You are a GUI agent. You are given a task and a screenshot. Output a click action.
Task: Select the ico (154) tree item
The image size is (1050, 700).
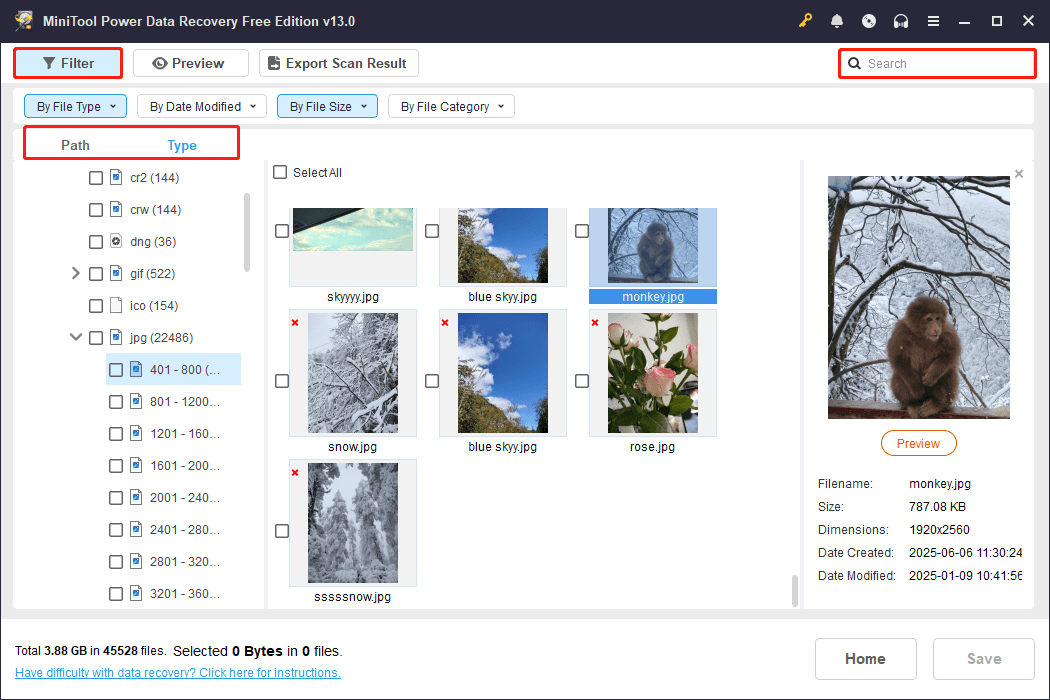(x=154, y=305)
